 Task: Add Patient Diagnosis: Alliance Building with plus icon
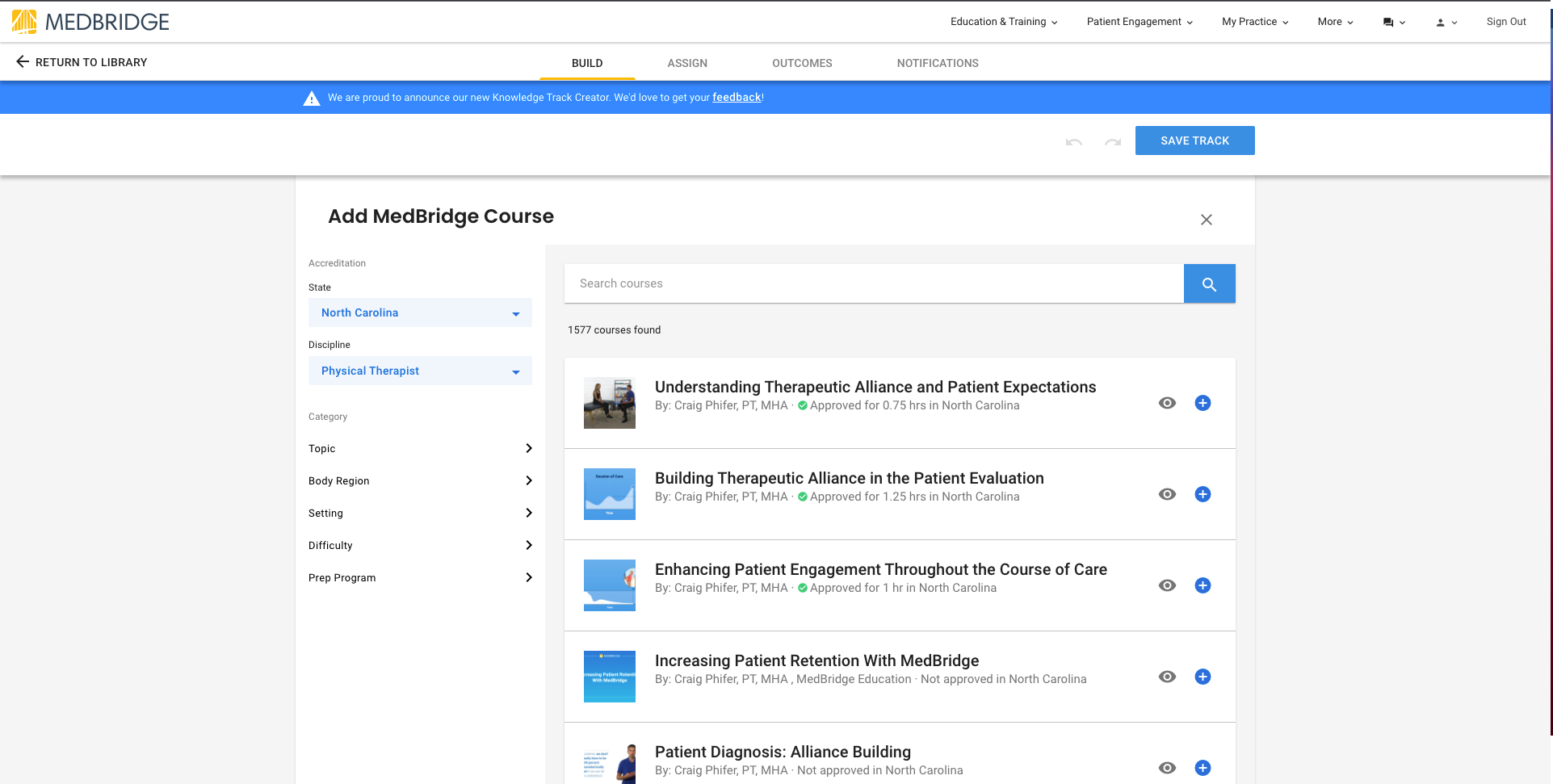(1203, 768)
